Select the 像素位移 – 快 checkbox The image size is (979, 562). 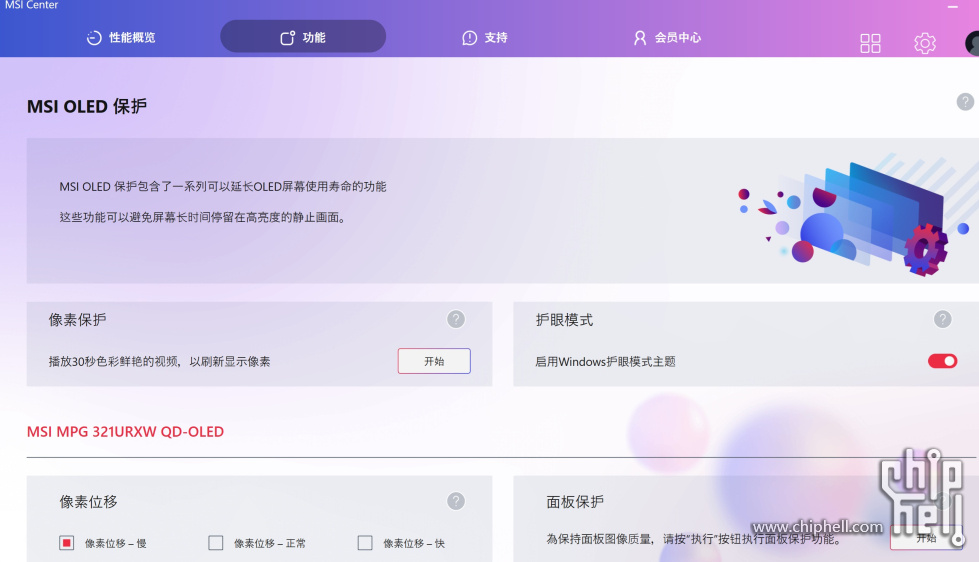point(365,543)
